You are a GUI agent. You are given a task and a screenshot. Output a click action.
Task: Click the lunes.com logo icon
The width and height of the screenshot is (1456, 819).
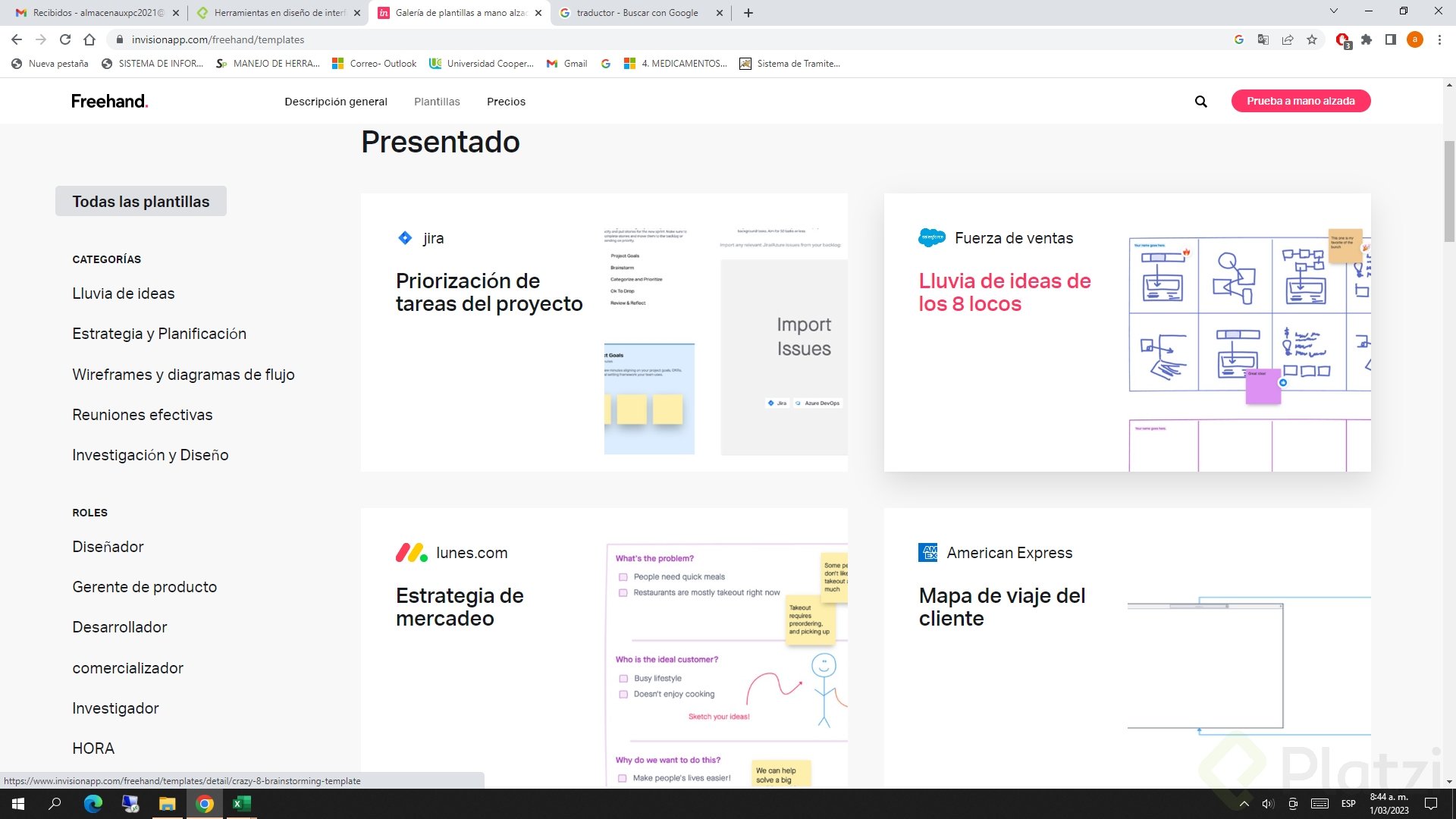[410, 553]
